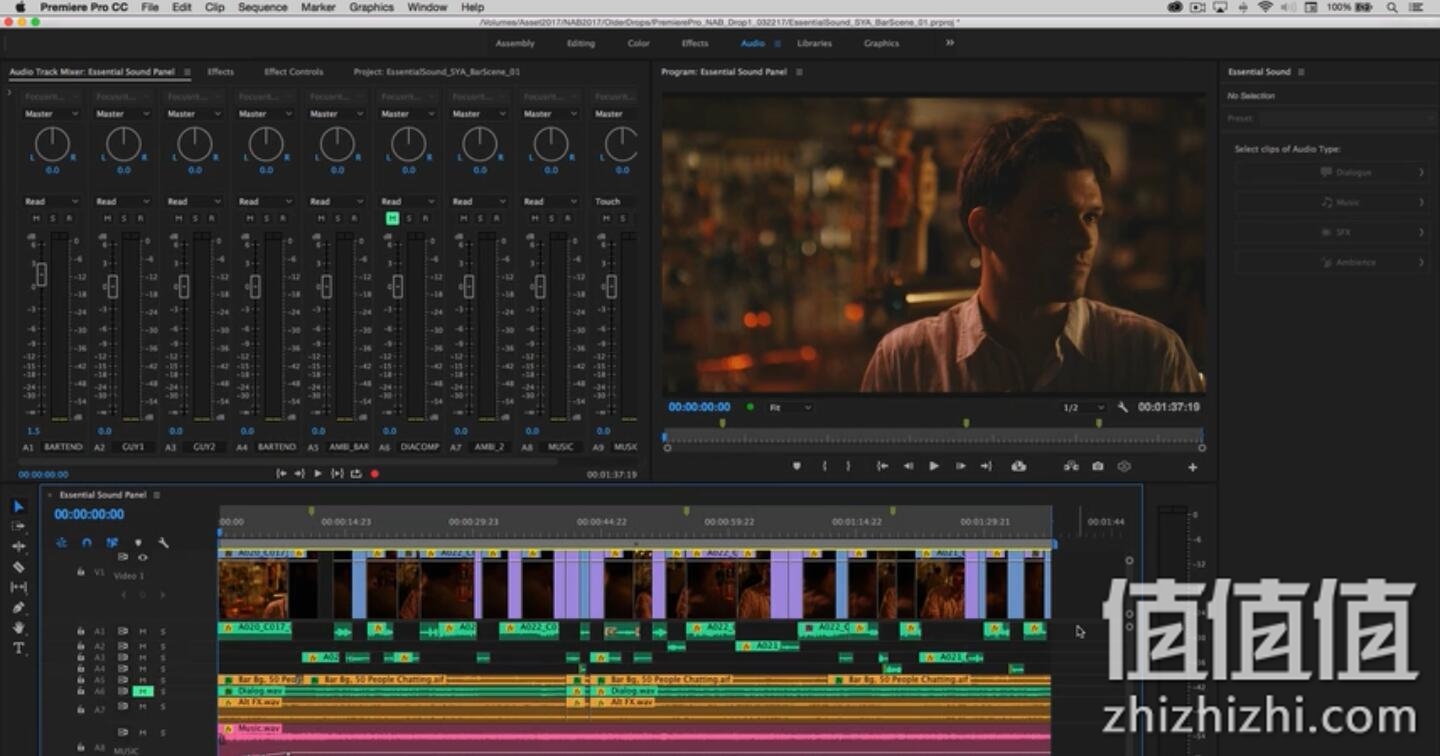Screen dimensions: 1440x756
Task: Click Comparison View icon in Program Monitor
Action: click(1071, 466)
